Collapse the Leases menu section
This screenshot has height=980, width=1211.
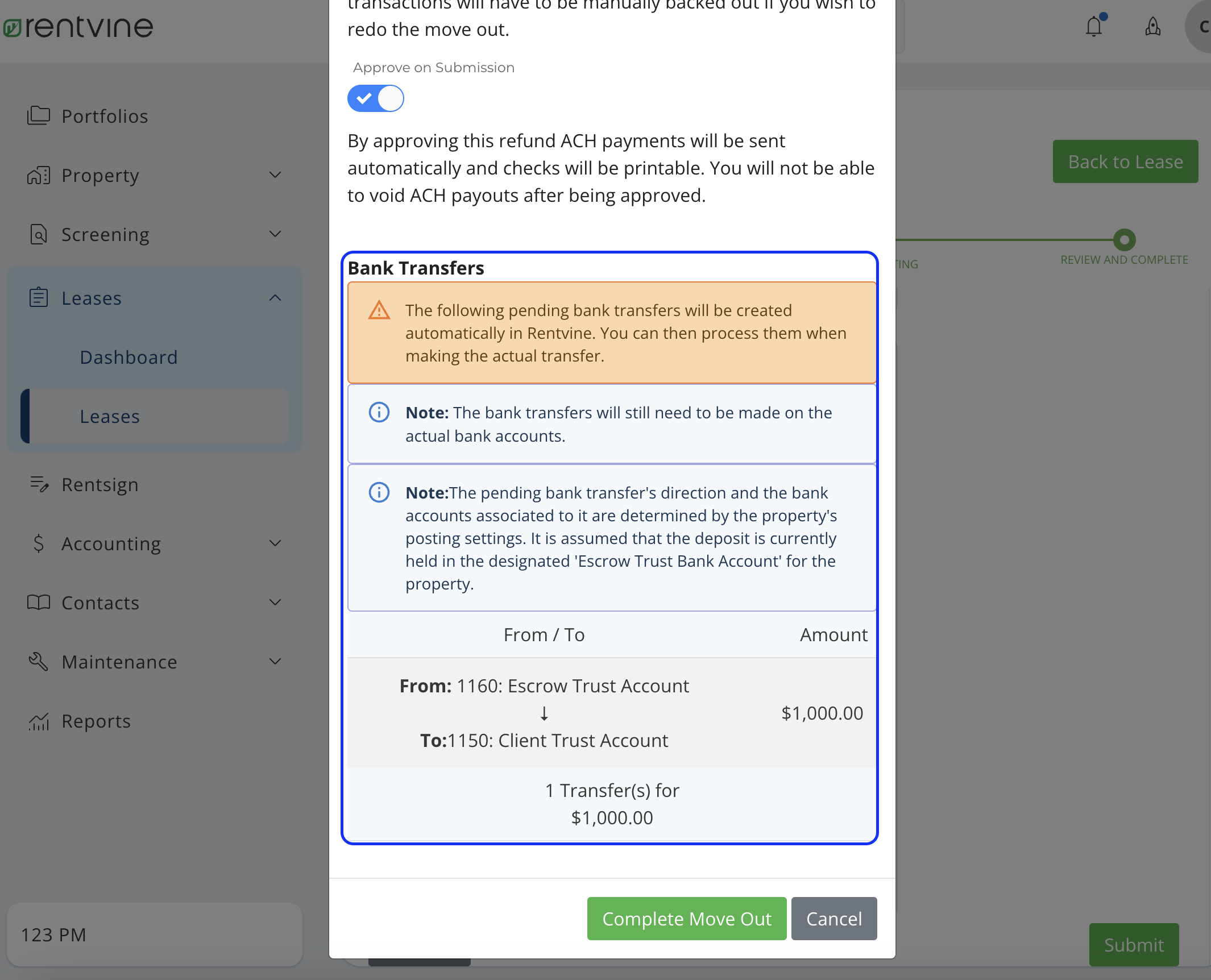pyautogui.click(x=275, y=298)
